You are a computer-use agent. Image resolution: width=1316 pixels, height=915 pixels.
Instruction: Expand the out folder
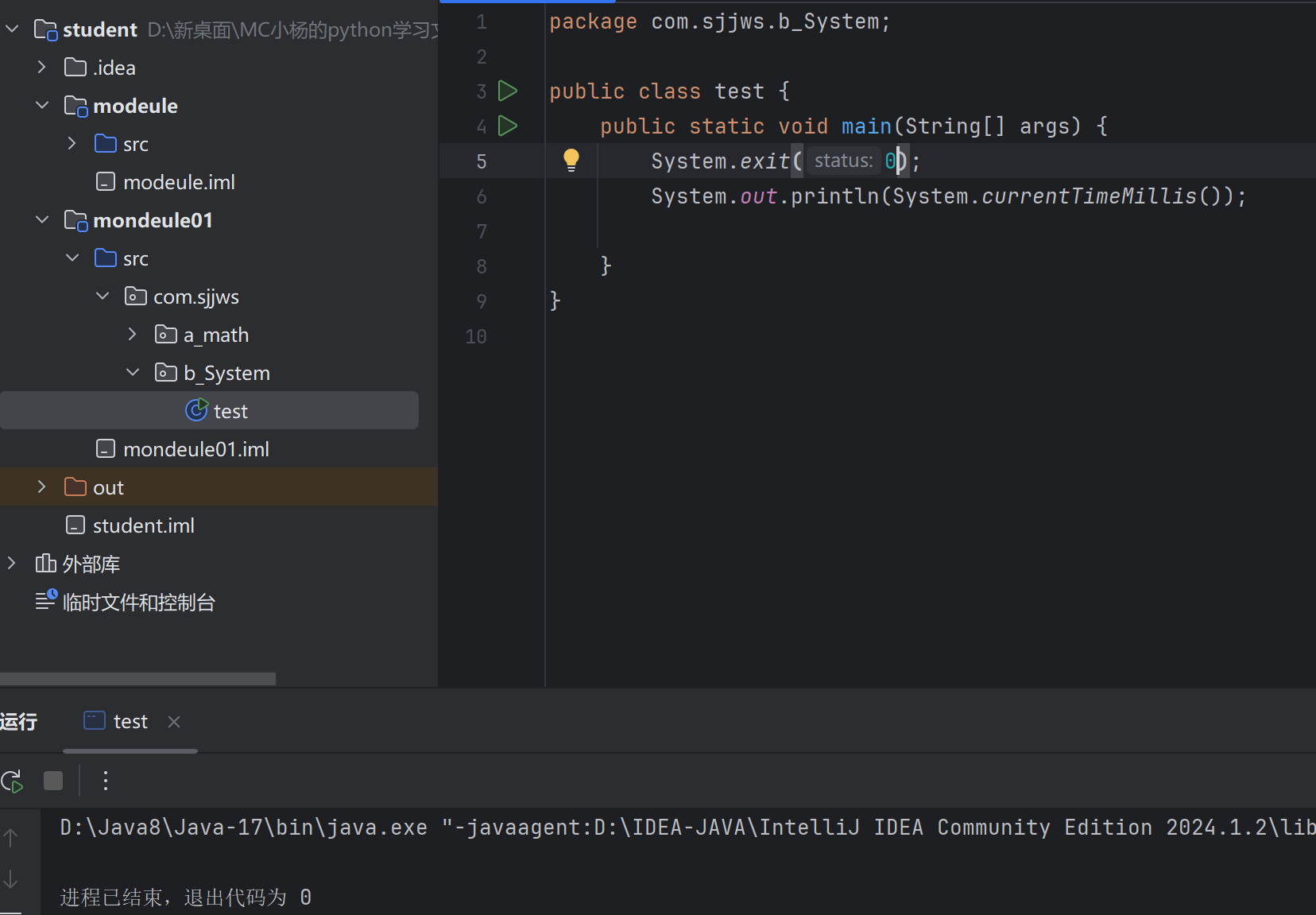[42, 487]
